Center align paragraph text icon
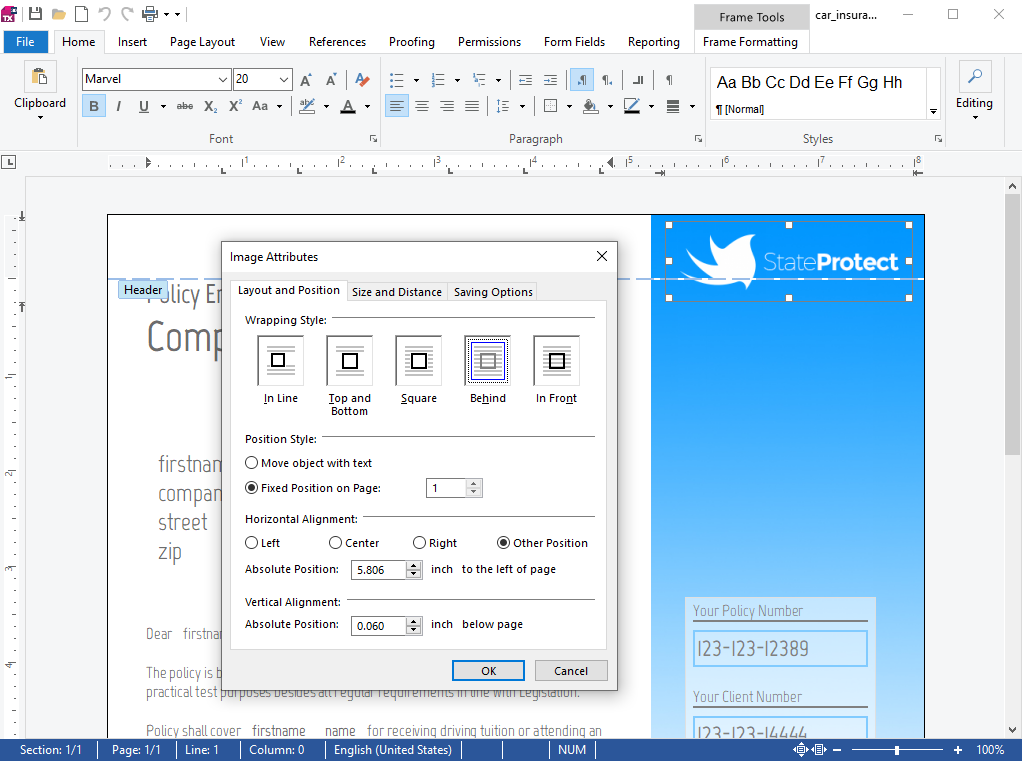This screenshot has height=761, width=1022. [x=422, y=106]
